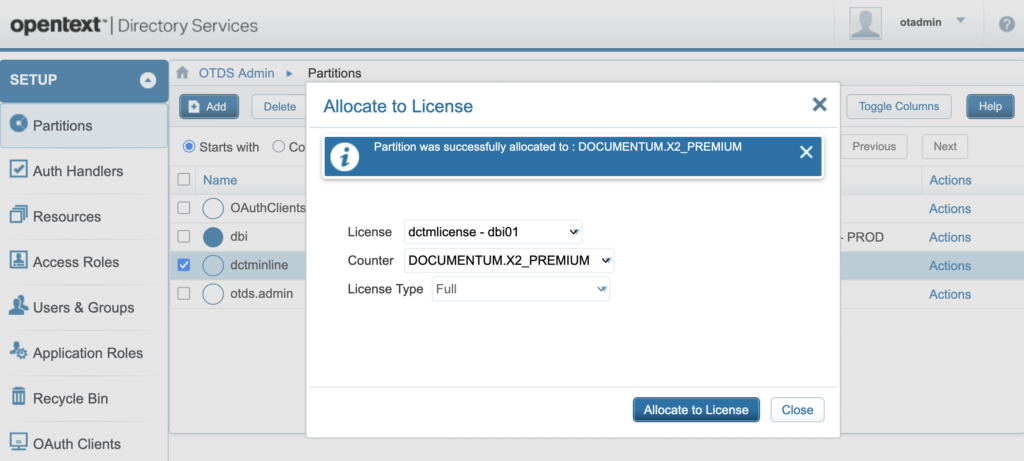Open OAuth Clients in sidebar menu

76,443
